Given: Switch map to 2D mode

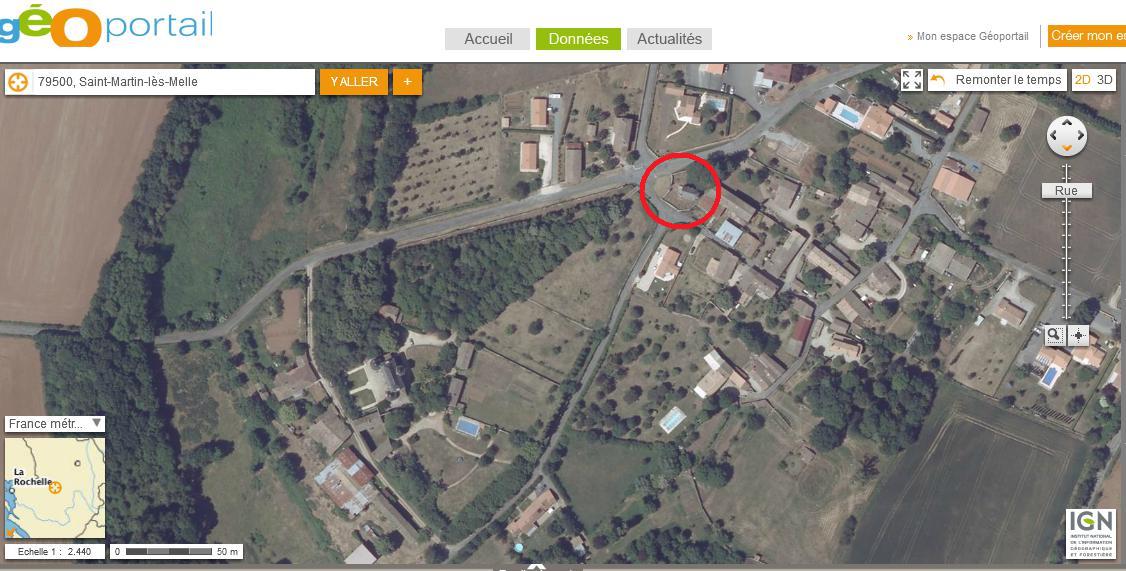Looking at the screenshot, I should pos(1082,80).
